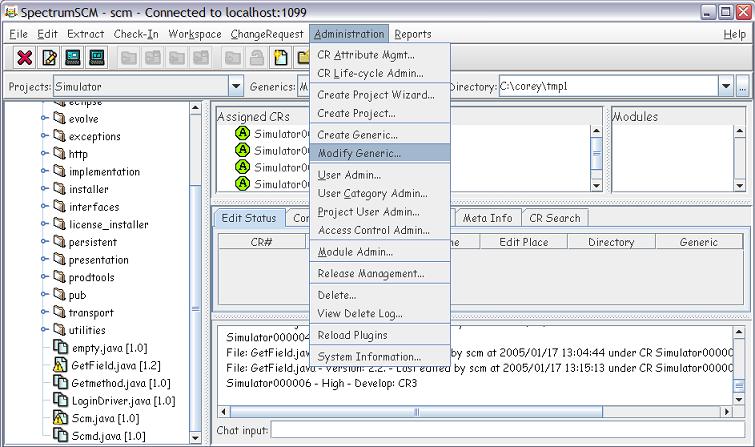Click the empty.java file icon
The width and height of the screenshot is (755, 447).
(60, 347)
